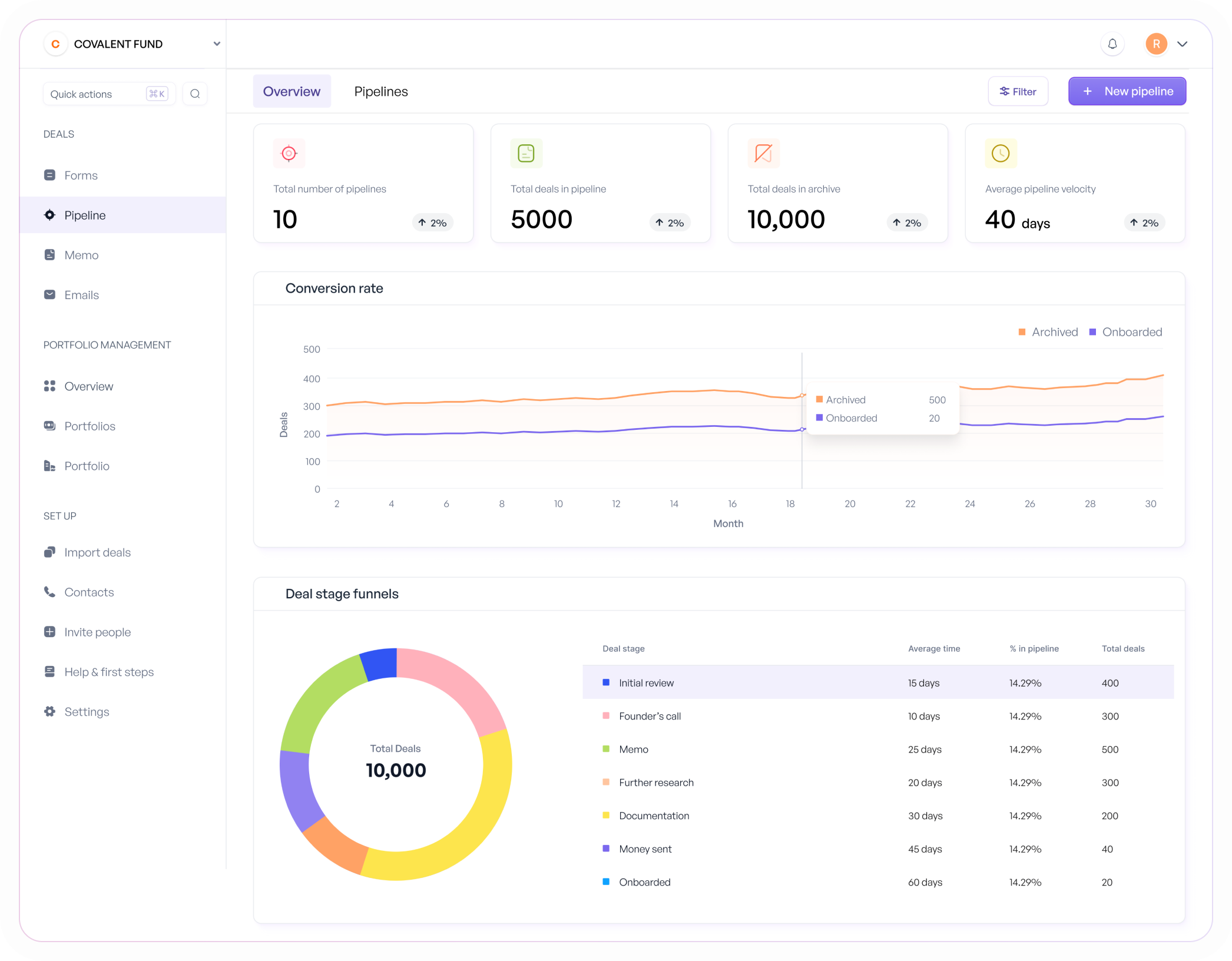
Task: Click the Portfolios sidebar icon
Action: pyautogui.click(x=49, y=426)
